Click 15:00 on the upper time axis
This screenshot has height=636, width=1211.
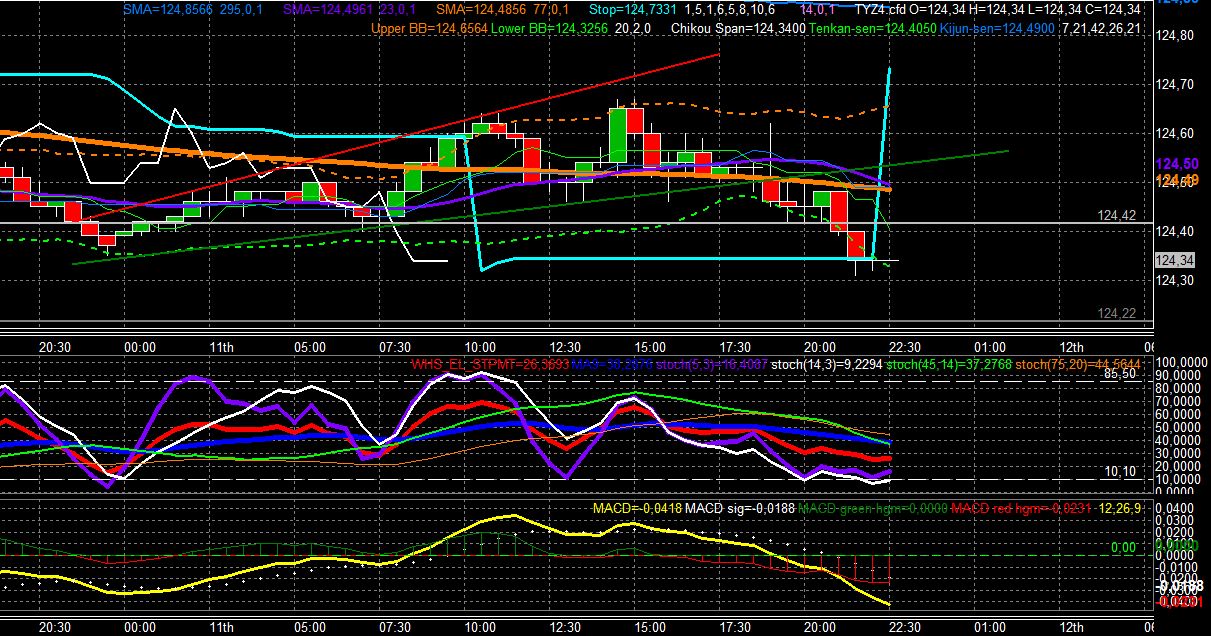point(651,347)
